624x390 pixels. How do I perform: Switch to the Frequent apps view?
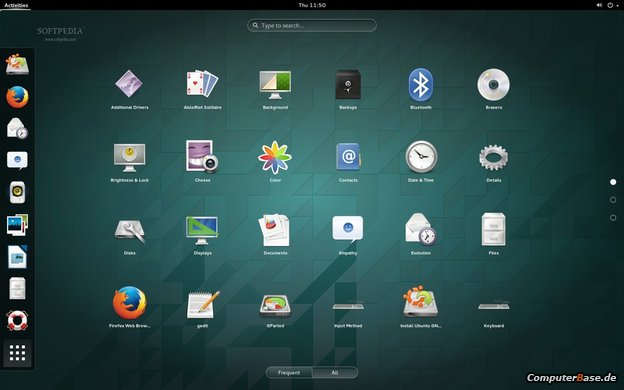(289, 372)
